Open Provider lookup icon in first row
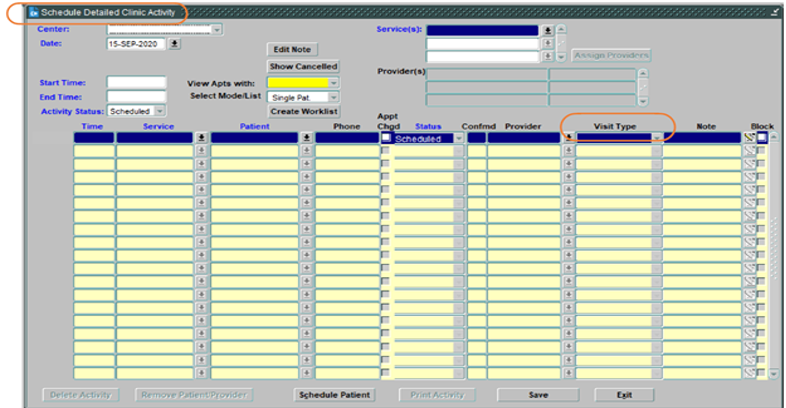Screen dimensions: 786x408 point(569,138)
